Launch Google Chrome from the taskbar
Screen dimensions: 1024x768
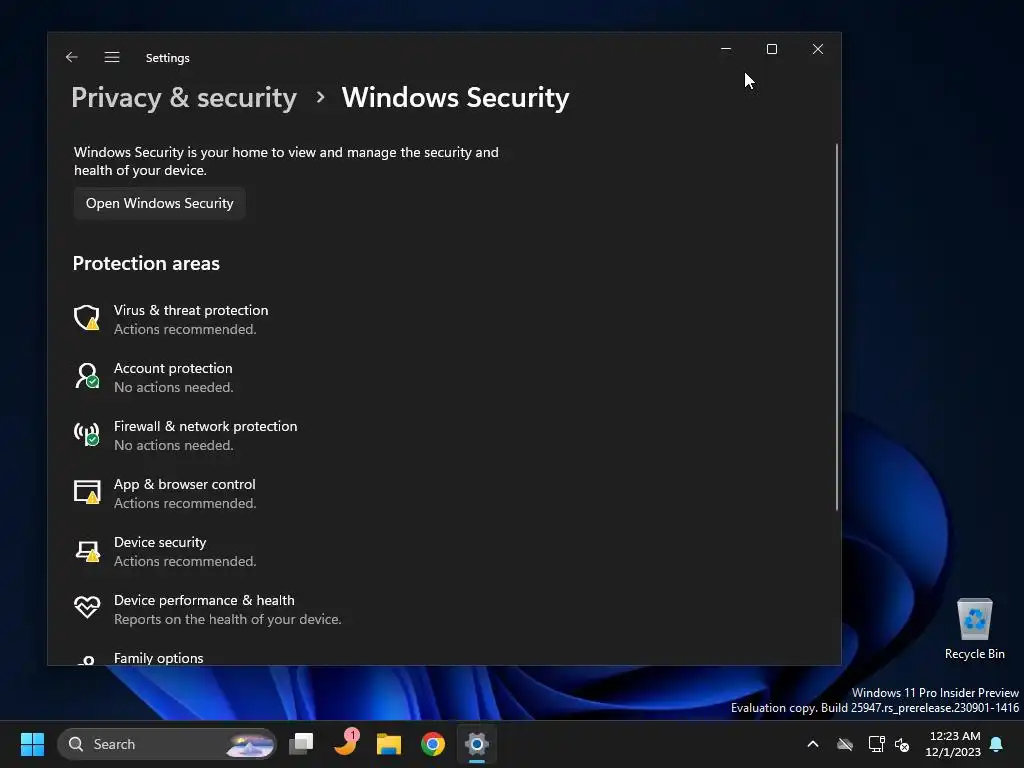click(433, 744)
